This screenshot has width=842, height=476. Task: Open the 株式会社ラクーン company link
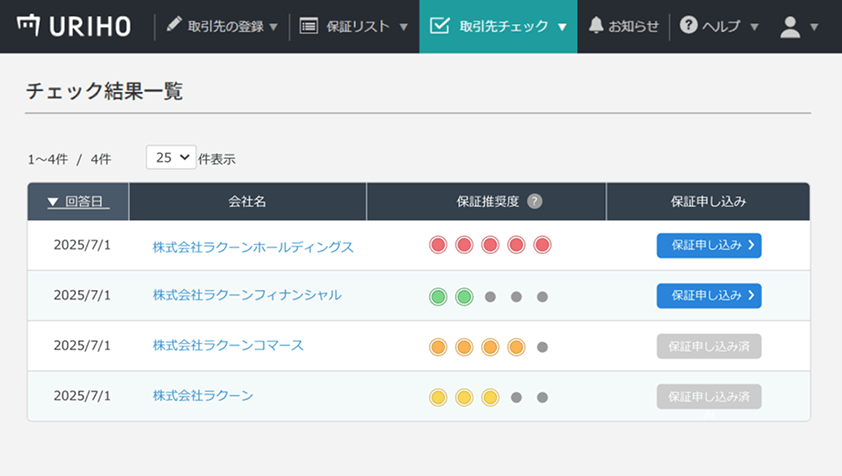click(x=203, y=395)
